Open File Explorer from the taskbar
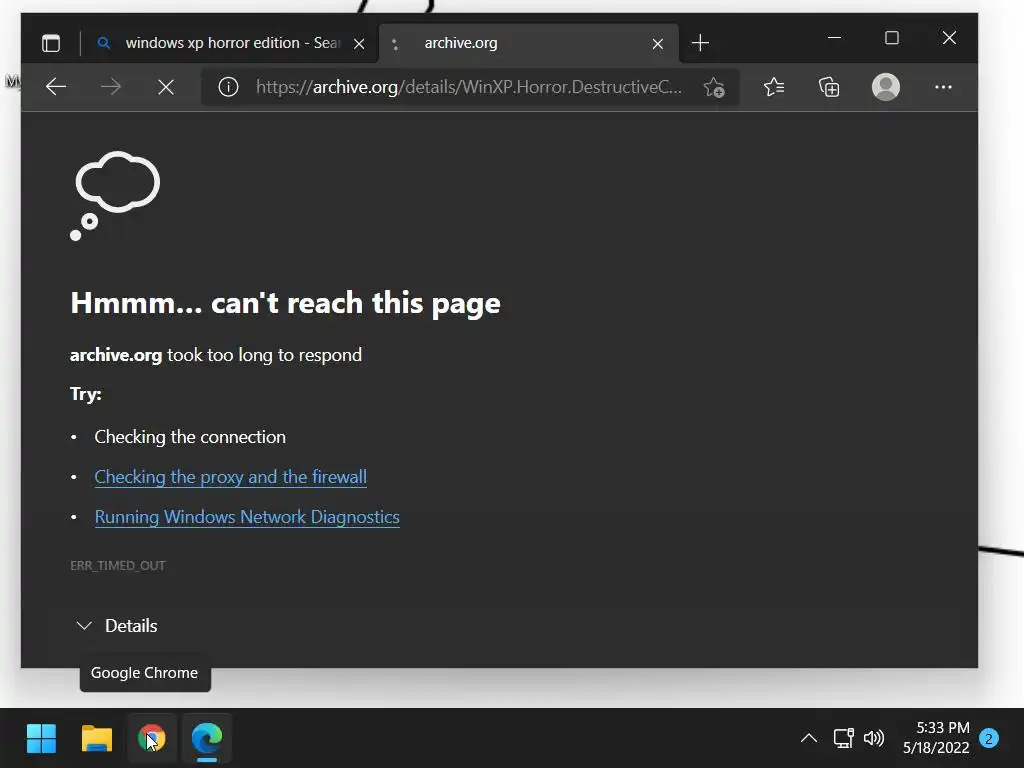 (97, 739)
